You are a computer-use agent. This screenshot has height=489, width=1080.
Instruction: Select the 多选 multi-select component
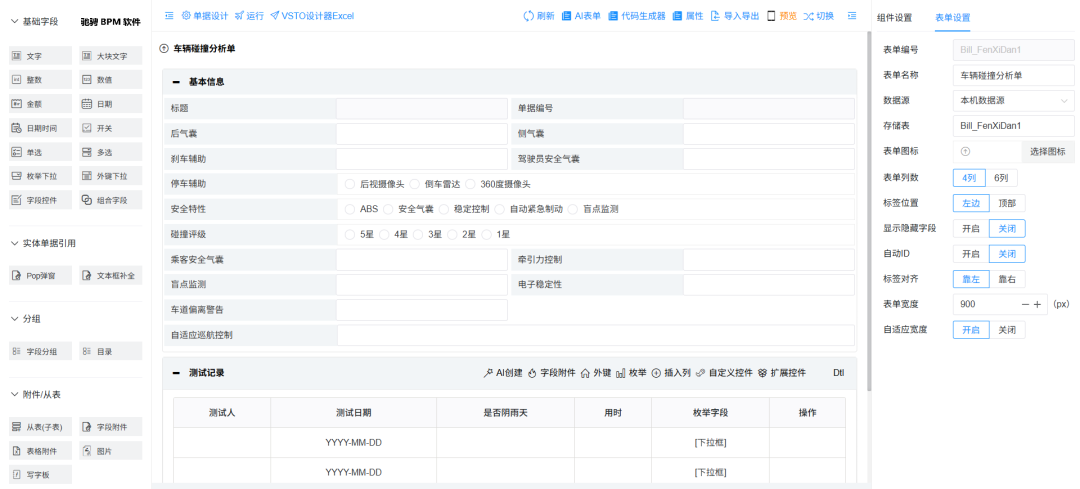(110, 152)
